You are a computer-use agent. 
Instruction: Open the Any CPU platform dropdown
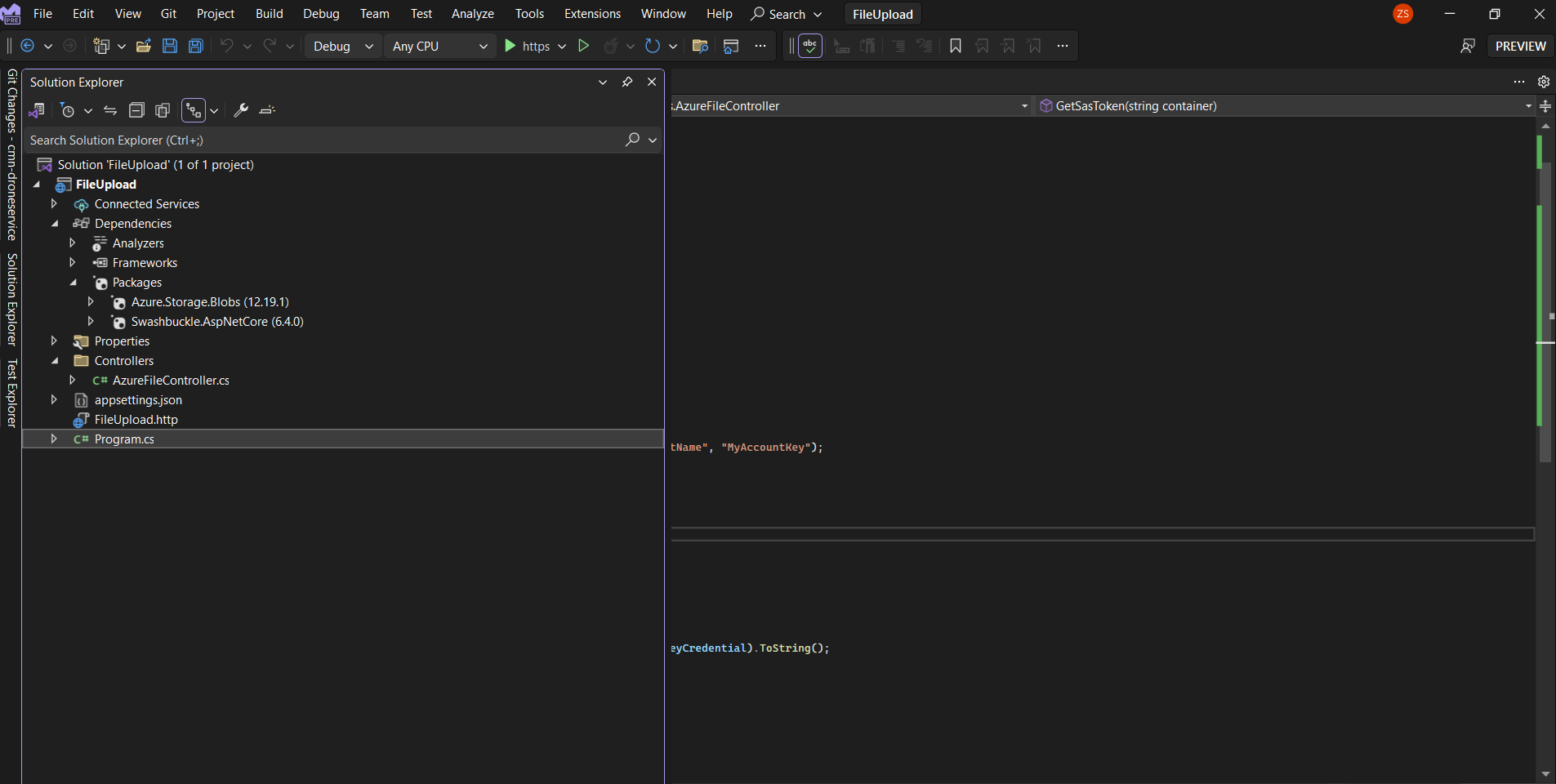439,46
